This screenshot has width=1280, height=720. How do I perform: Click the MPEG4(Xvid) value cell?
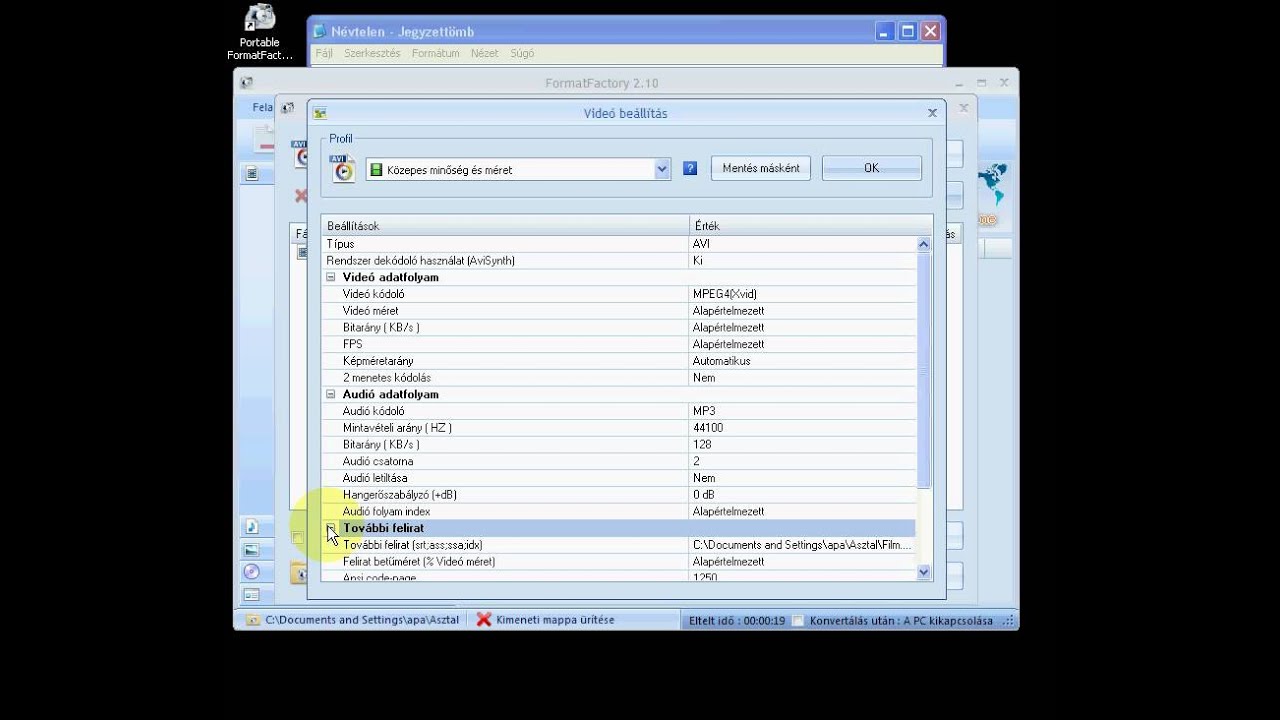pos(802,294)
